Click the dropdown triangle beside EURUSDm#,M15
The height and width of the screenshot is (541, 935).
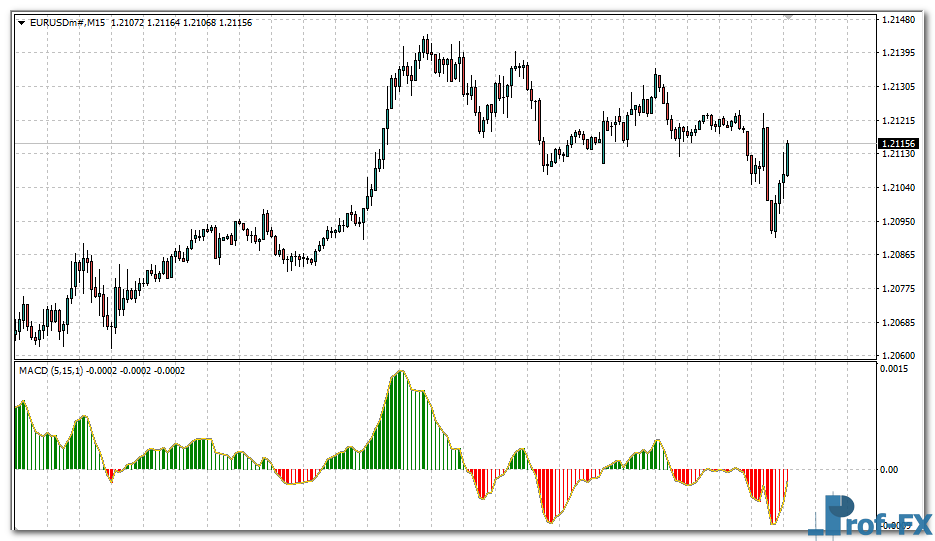coord(21,22)
